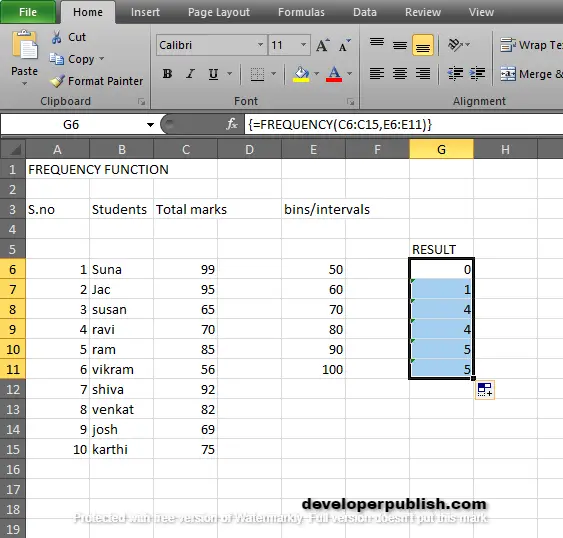Shrink font with the smaller A icon
563x538 pixels.
click(x=344, y=45)
